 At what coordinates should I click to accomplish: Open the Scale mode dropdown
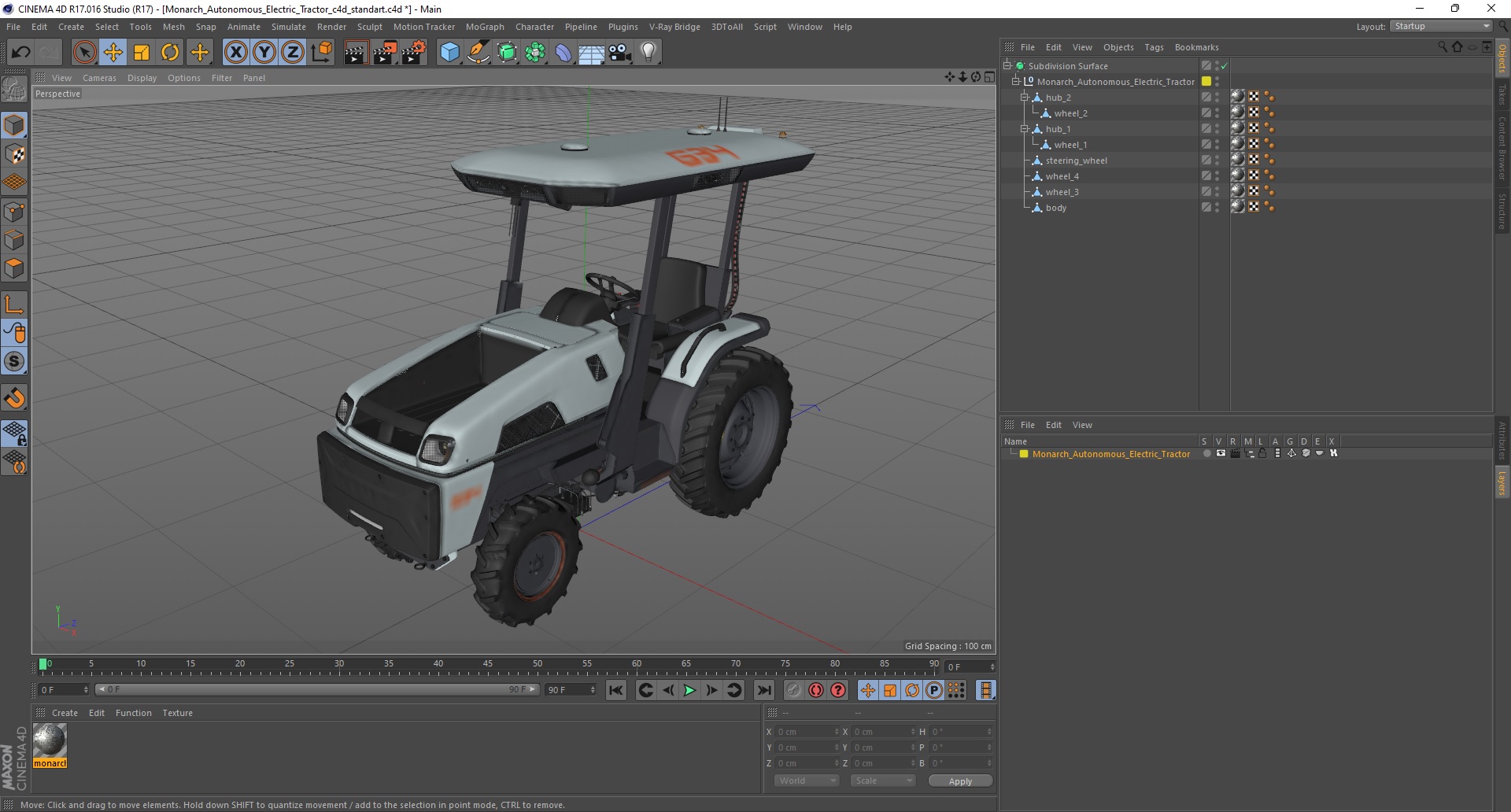pyautogui.click(x=883, y=781)
